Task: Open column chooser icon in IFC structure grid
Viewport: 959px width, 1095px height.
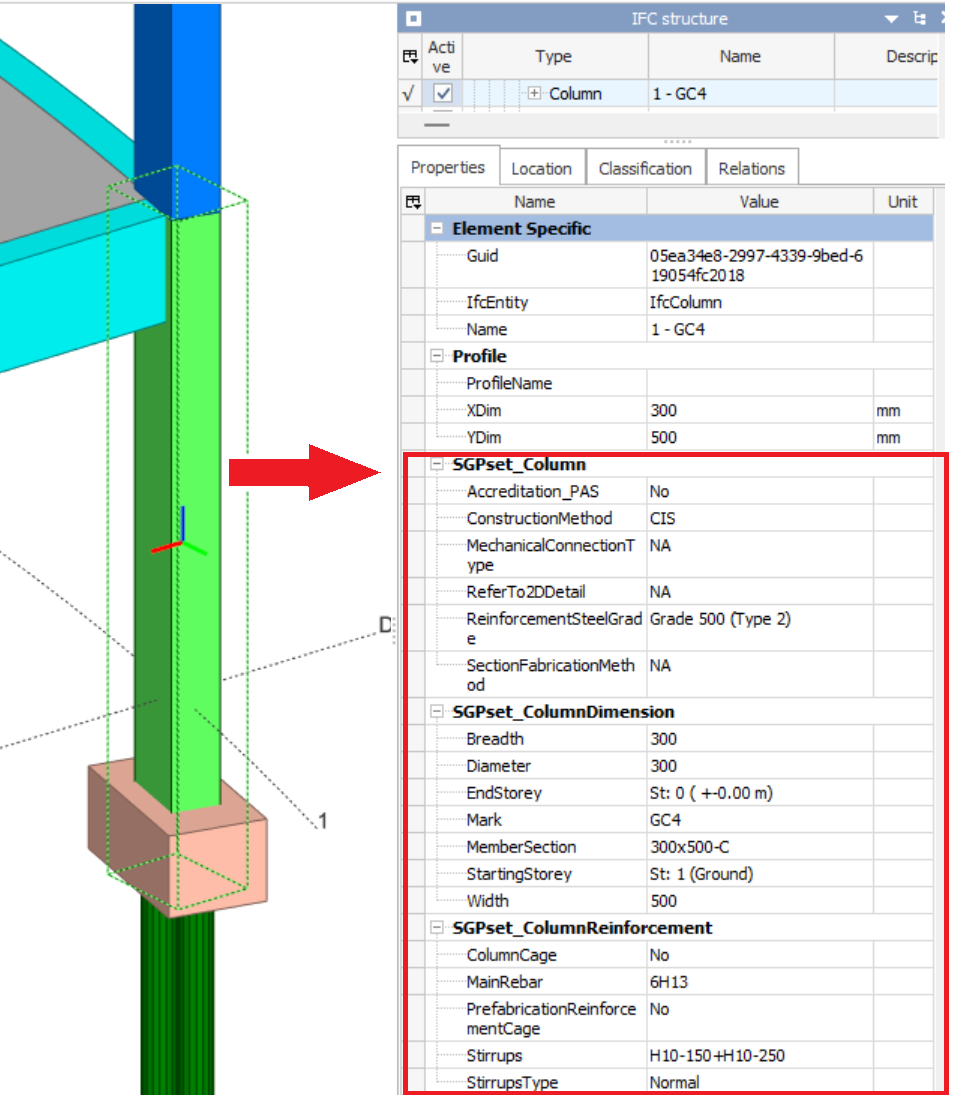Action: click(410, 57)
